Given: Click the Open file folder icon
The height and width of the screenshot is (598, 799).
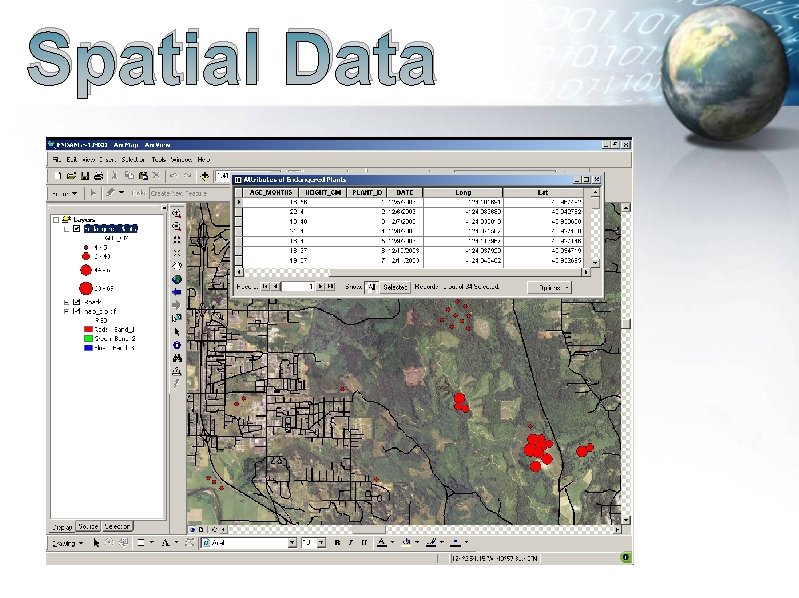Looking at the screenshot, I should (71, 176).
